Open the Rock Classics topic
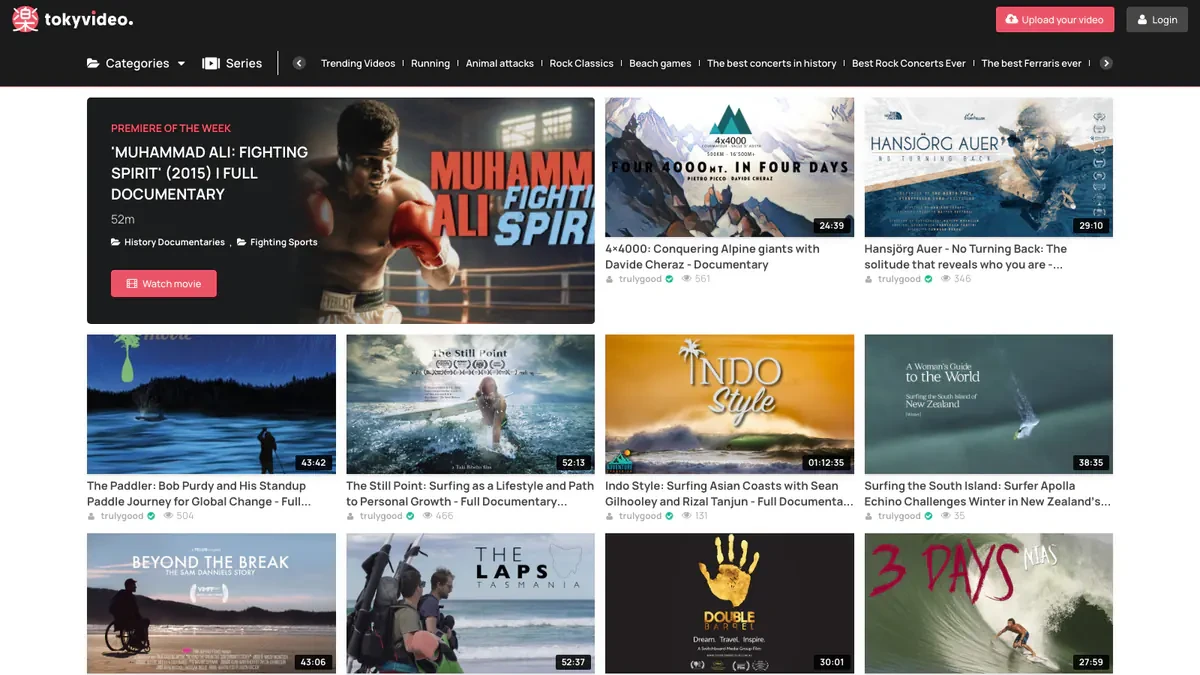The image size is (1200, 675). (581, 63)
